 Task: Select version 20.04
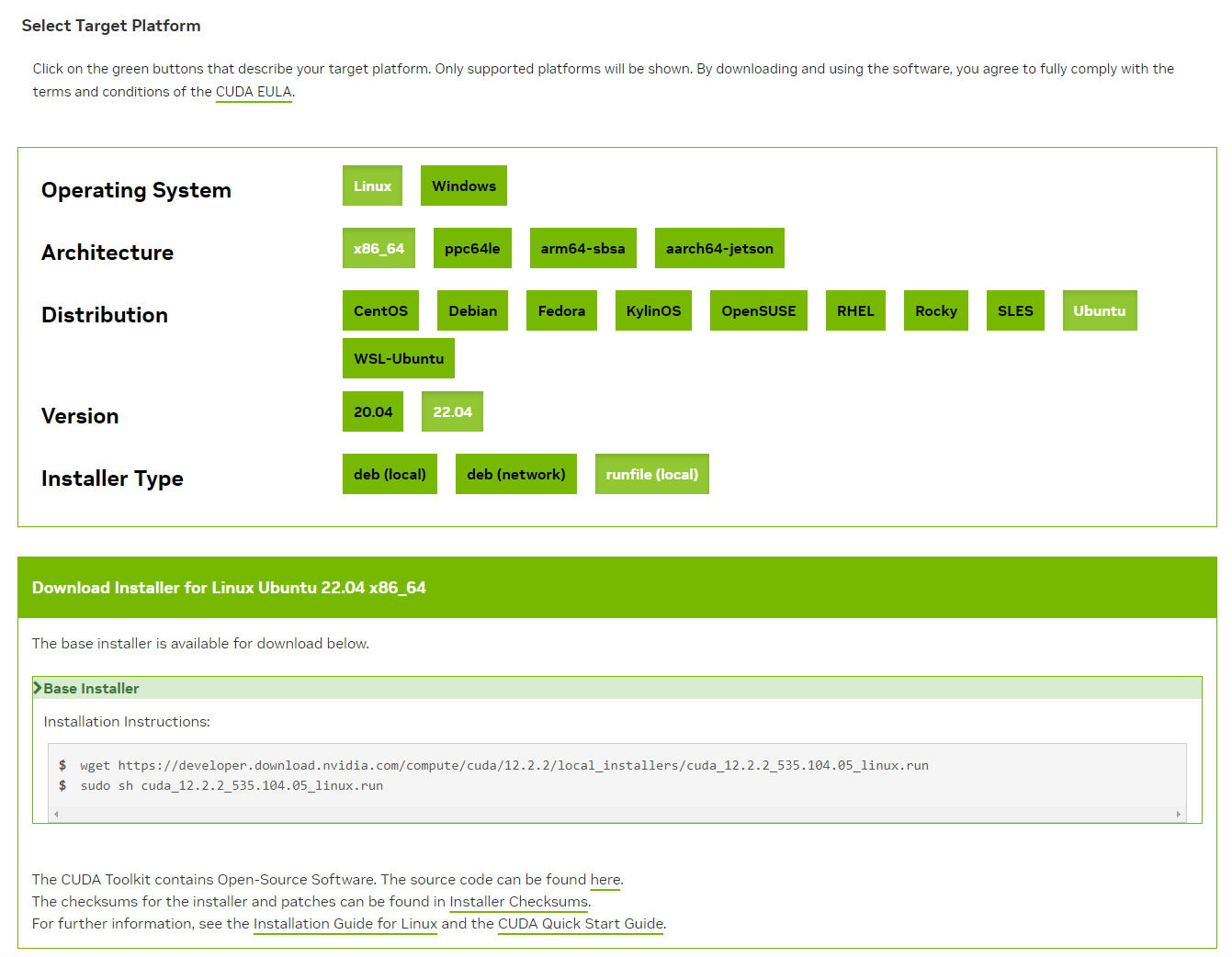373,411
